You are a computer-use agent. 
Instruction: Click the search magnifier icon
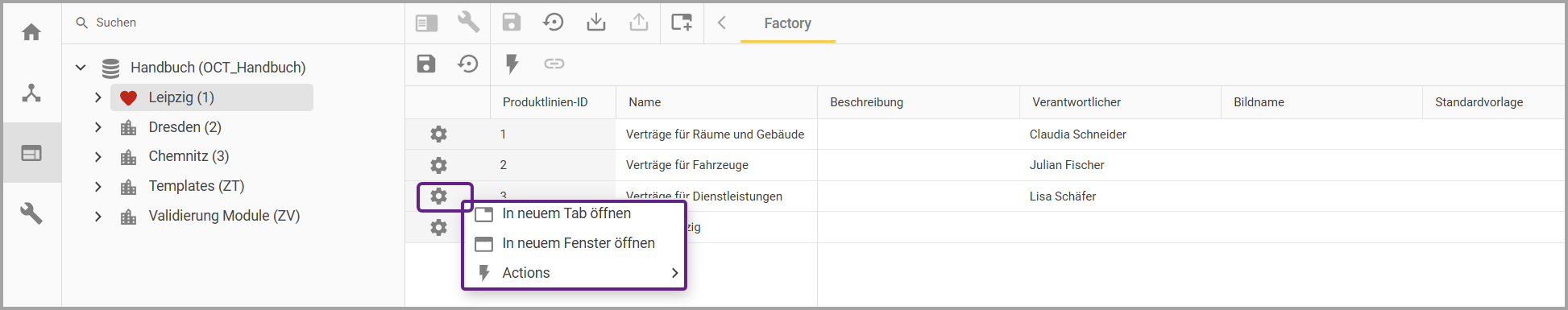coord(81,23)
